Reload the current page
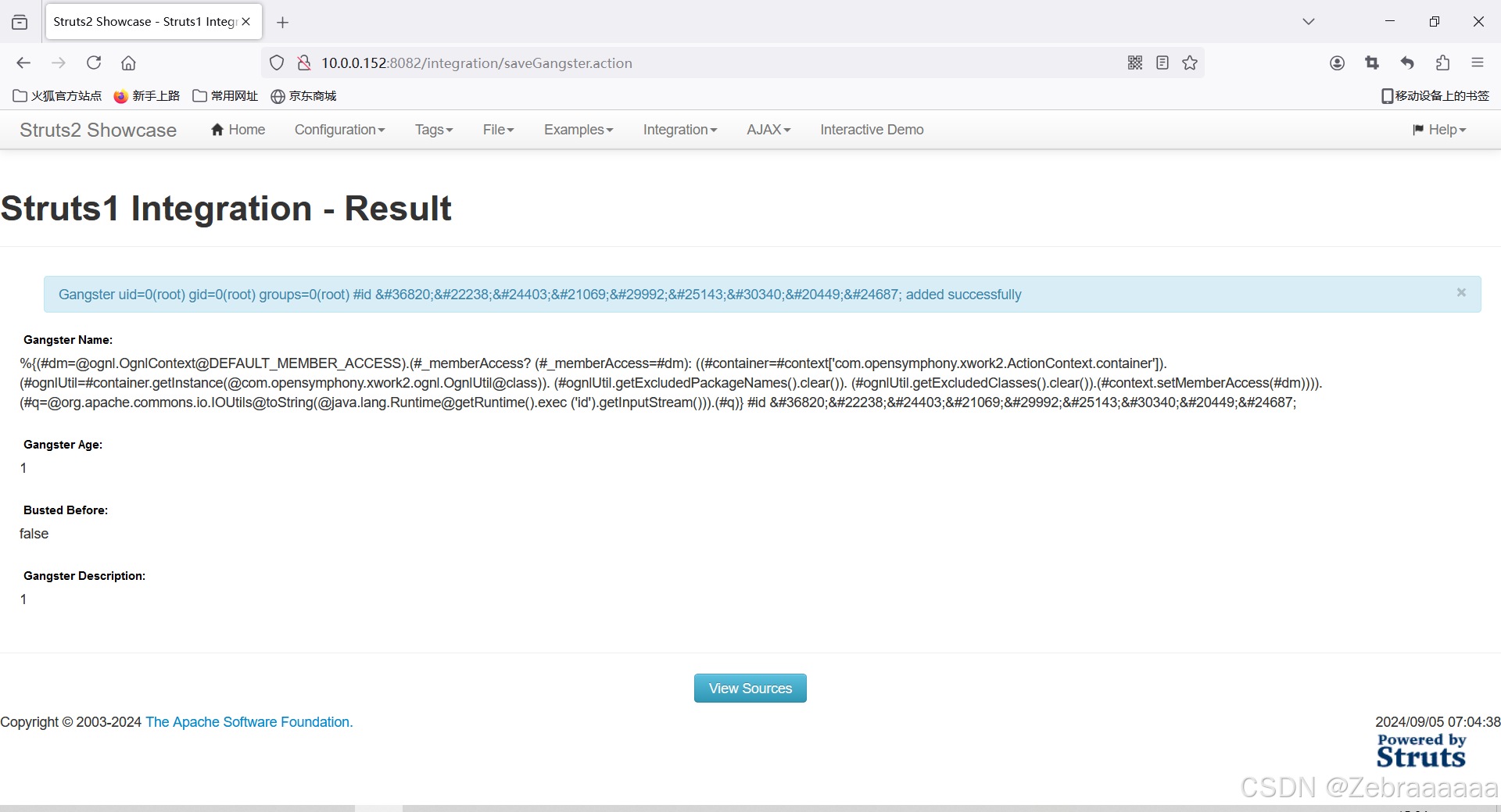Viewport: 1501px width, 812px height. tap(94, 63)
